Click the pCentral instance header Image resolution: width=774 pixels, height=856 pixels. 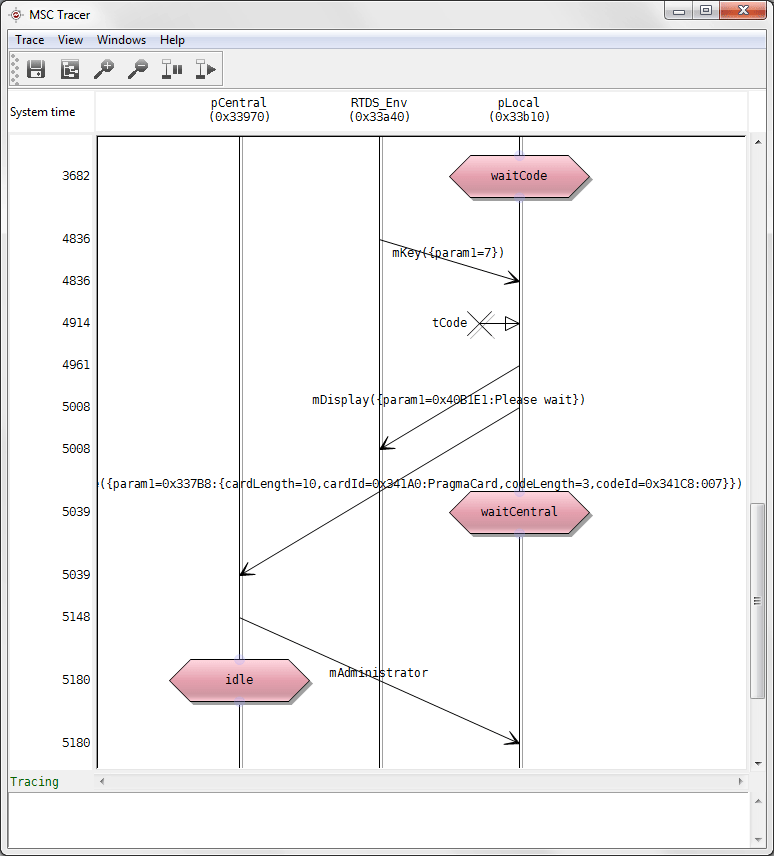[x=239, y=110]
